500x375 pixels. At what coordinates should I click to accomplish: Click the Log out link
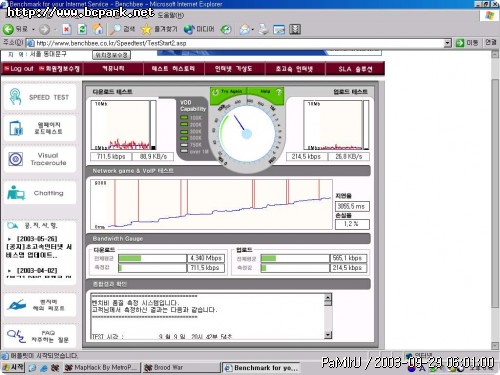pos(19,69)
